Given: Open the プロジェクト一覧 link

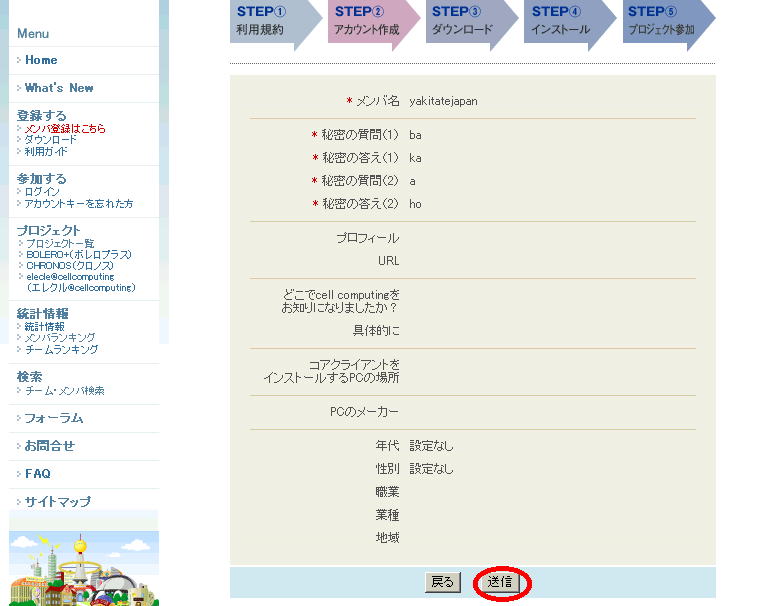Looking at the screenshot, I should [x=60, y=243].
